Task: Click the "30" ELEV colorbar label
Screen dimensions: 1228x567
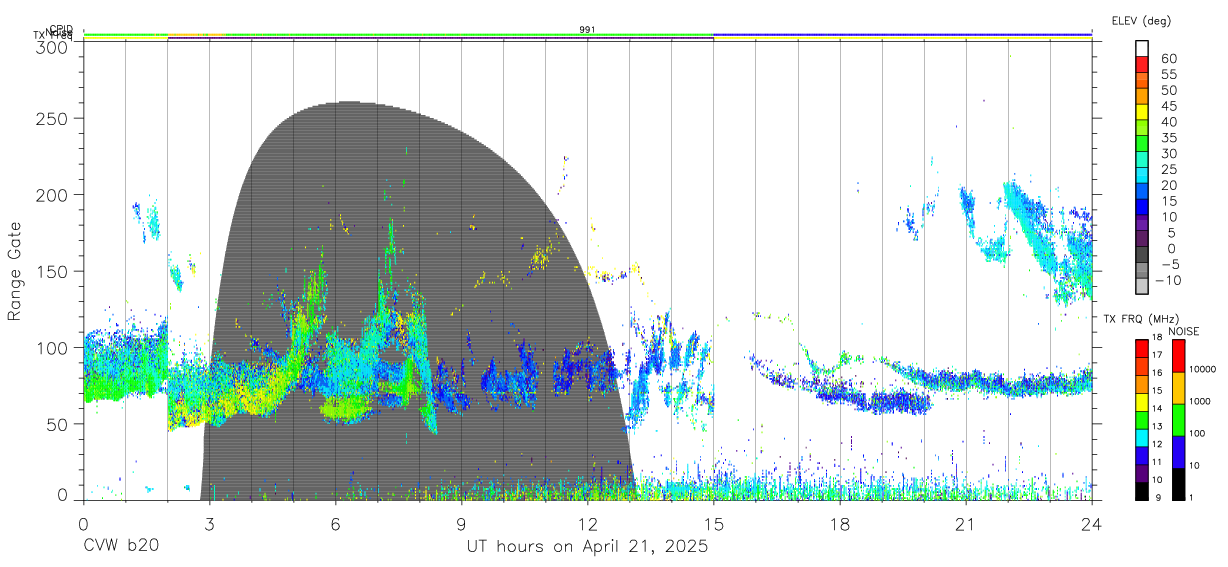Action: point(1168,153)
